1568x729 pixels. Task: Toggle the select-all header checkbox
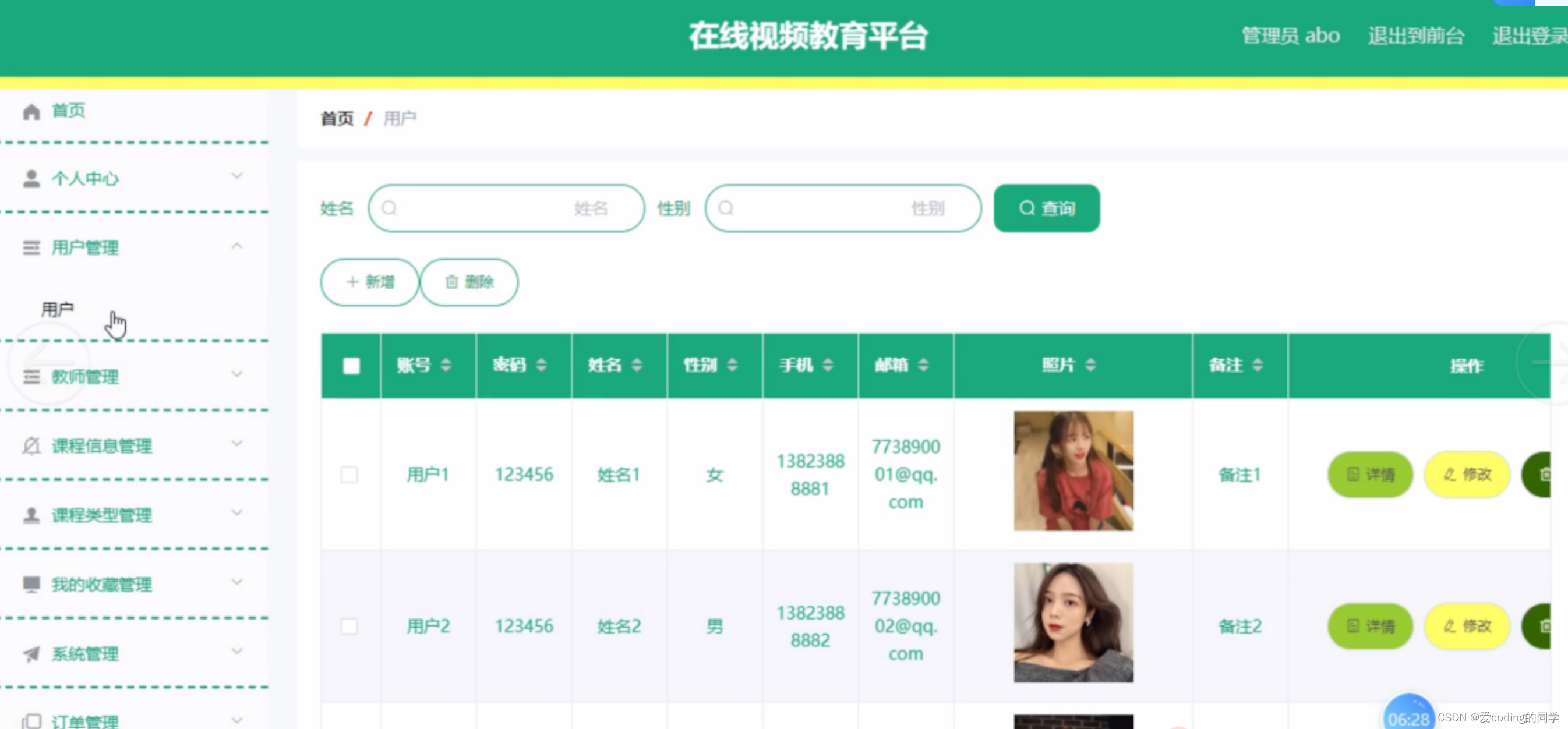(351, 365)
